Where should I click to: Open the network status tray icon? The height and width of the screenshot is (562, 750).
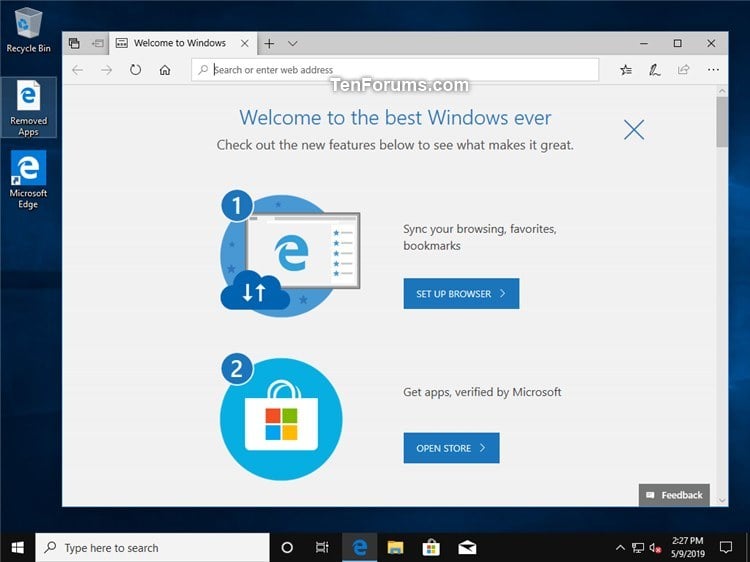tap(638, 548)
